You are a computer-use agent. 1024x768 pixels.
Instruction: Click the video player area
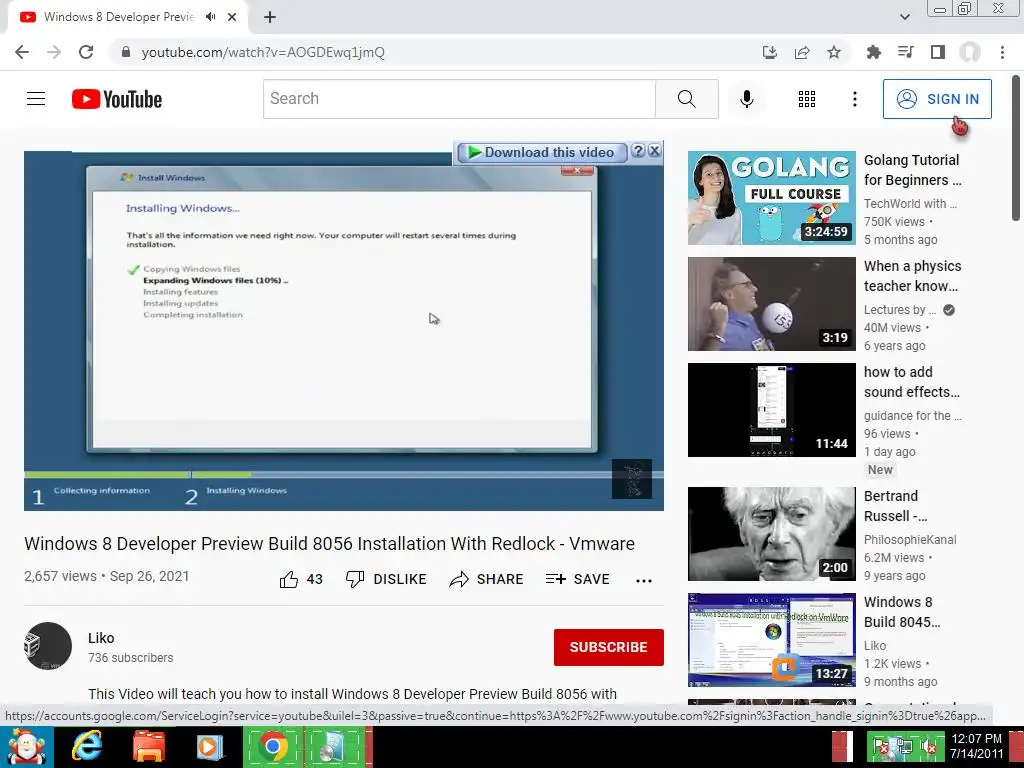click(x=344, y=331)
